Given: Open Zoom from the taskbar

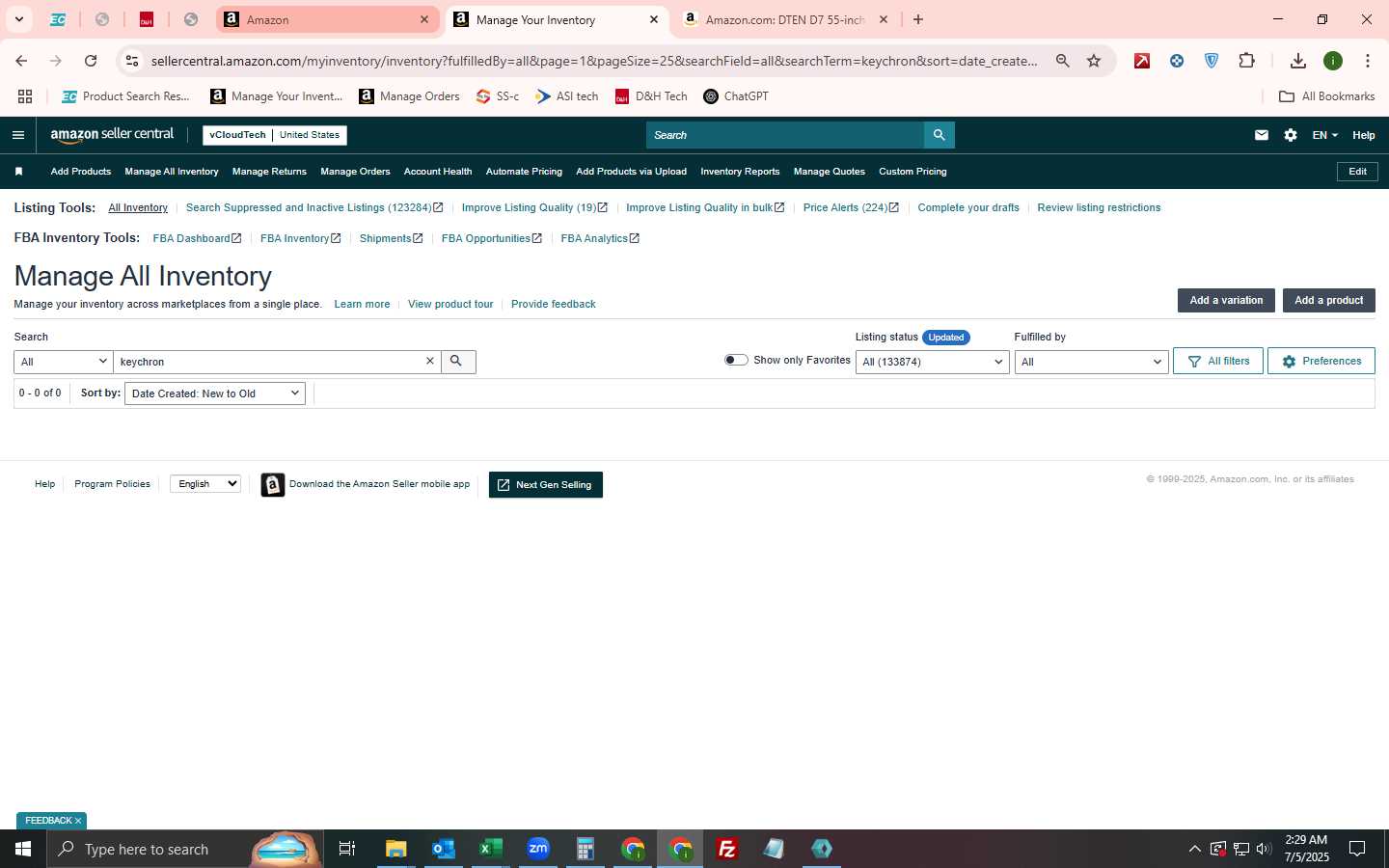Looking at the screenshot, I should click(x=537, y=849).
